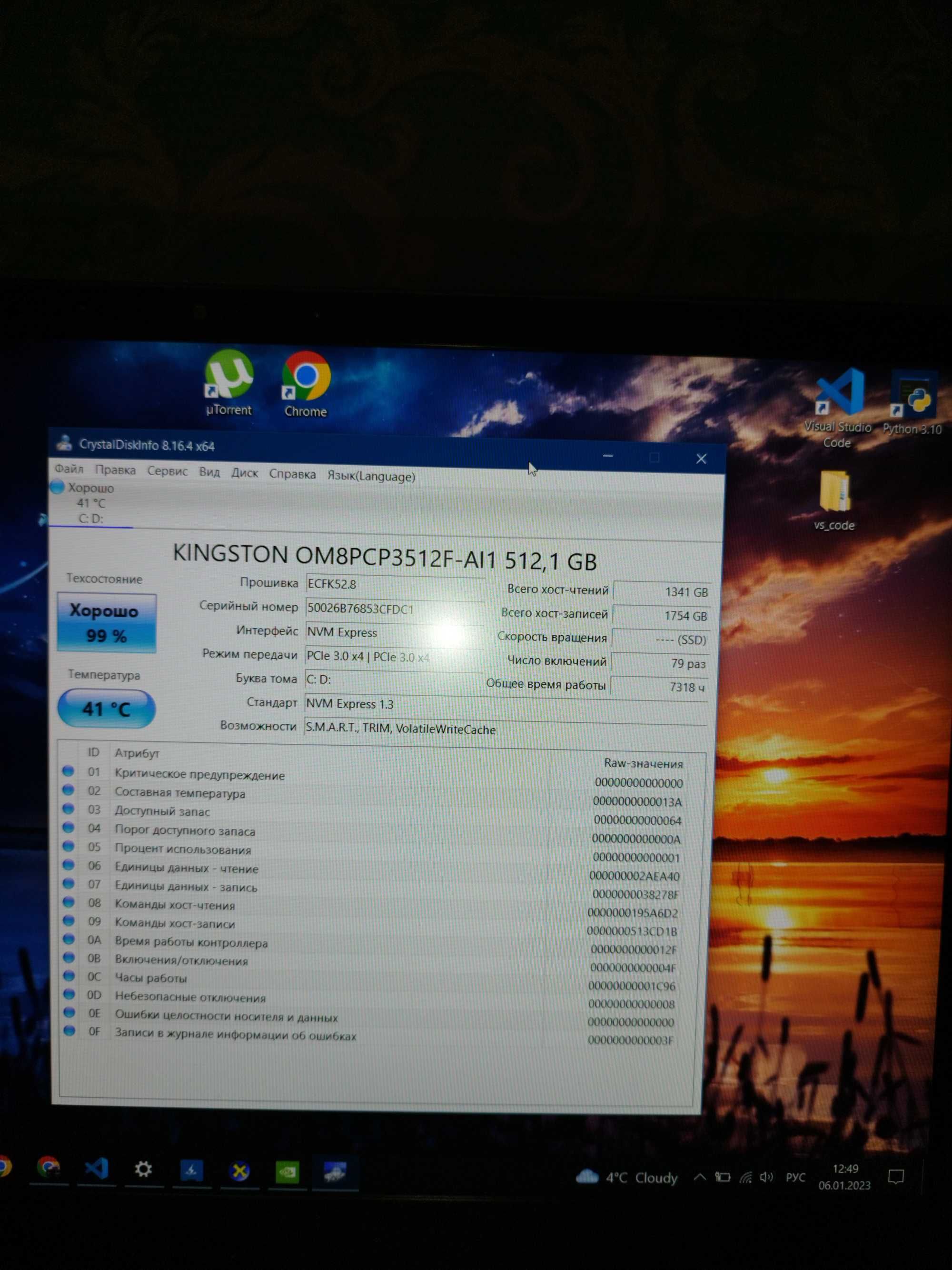Image resolution: width=952 pixels, height=1270 pixels.
Task: Open the Сервис menu
Action: pyautogui.click(x=167, y=471)
